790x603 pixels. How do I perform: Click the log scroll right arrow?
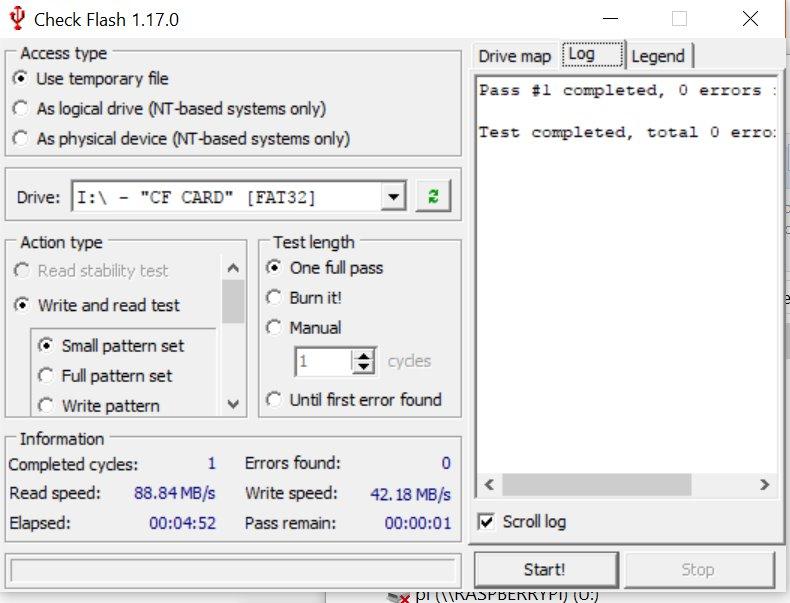pyautogui.click(x=764, y=485)
